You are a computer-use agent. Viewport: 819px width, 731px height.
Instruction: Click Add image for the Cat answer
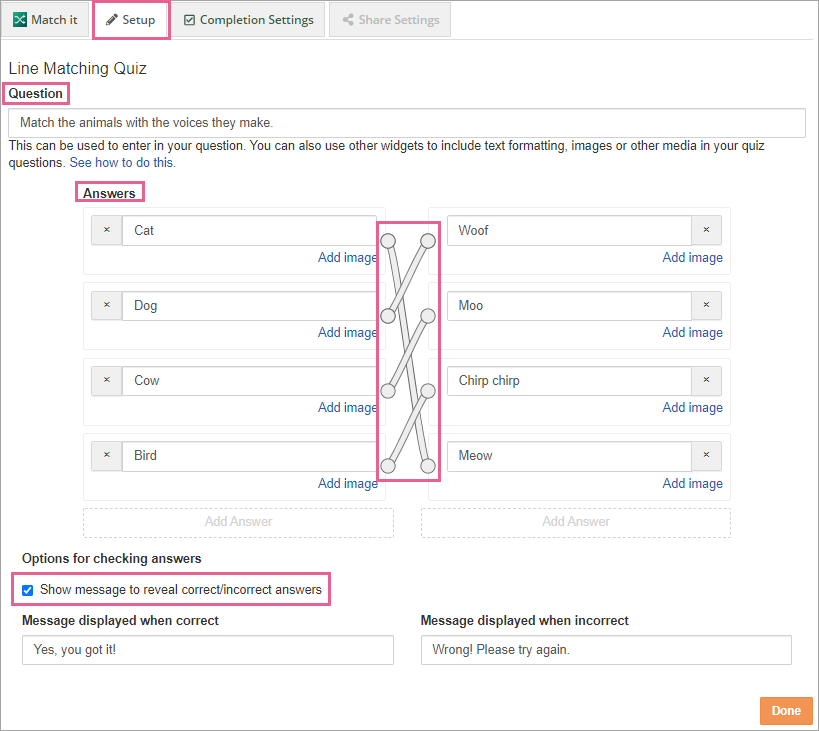pos(347,257)
